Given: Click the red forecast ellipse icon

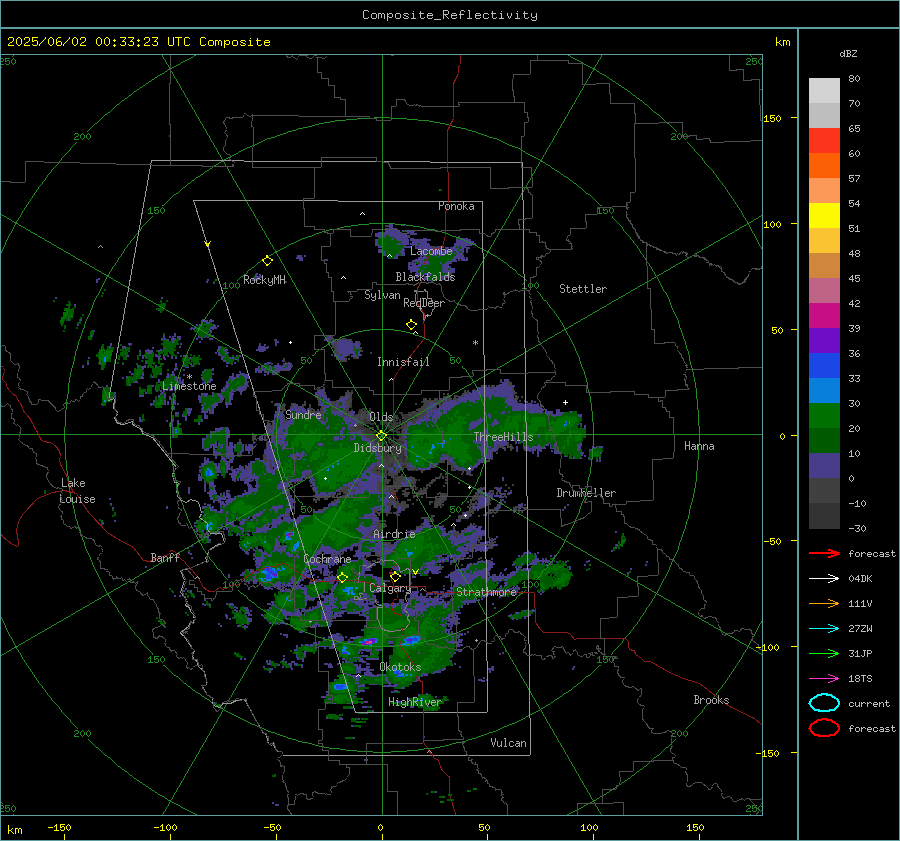Looking at the screenshot, I should pos(824,728).
